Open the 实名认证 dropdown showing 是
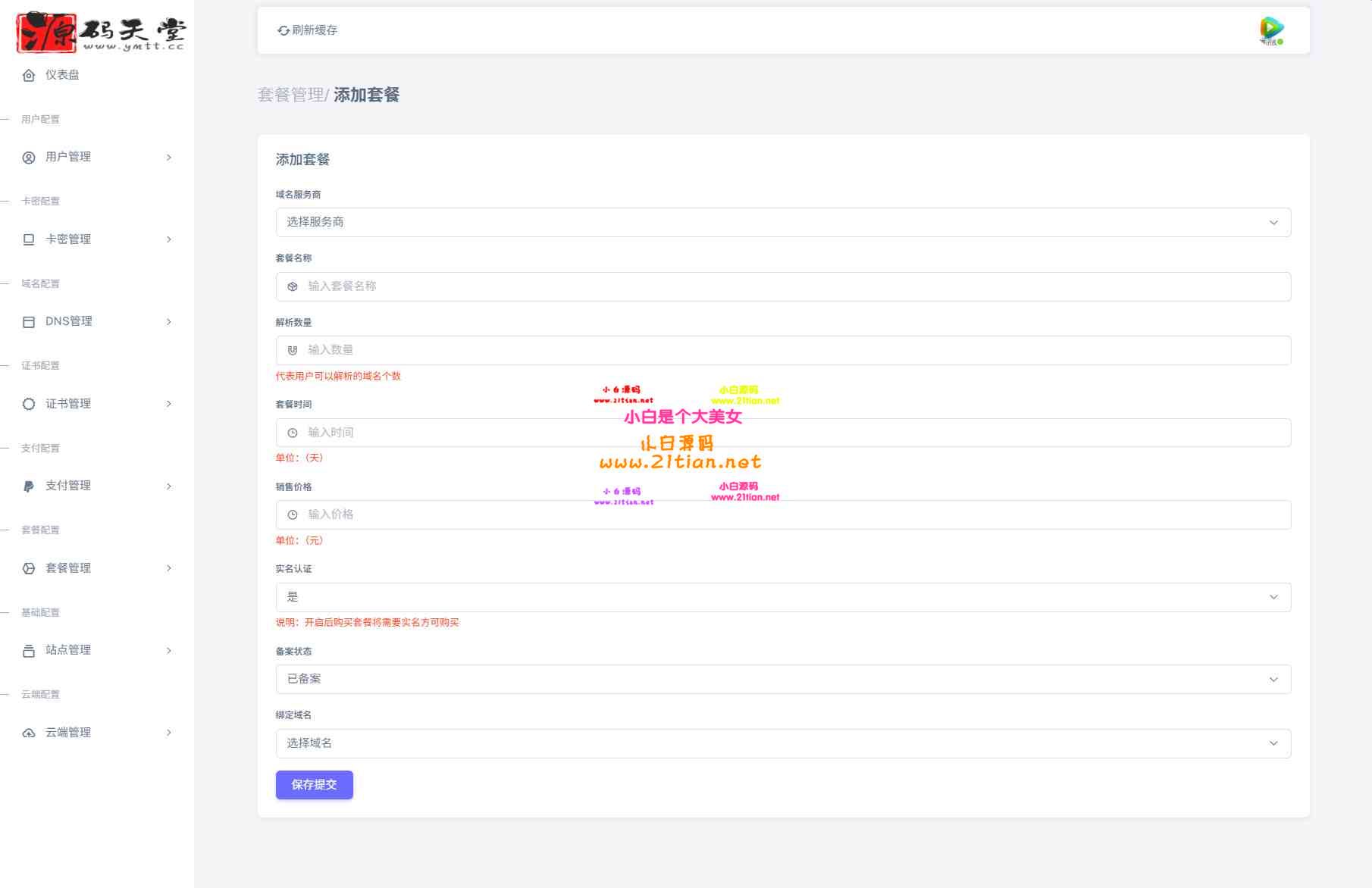The image size is (1372, 888). (x=782, y=597)
